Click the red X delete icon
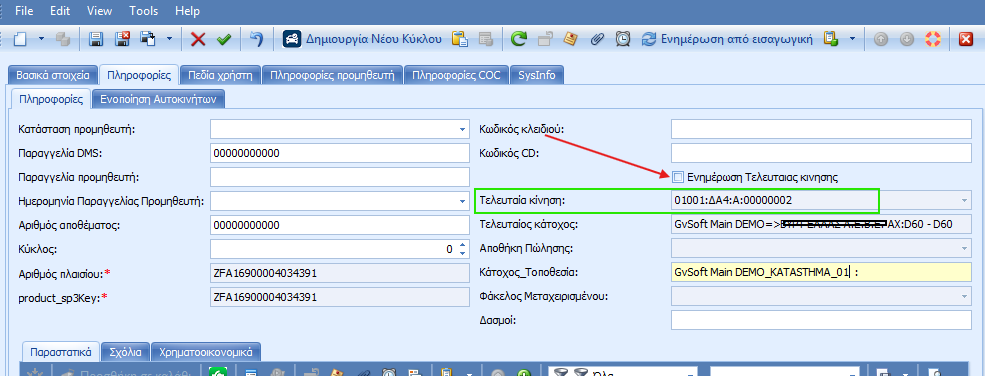985x376 pixels. pos(198,40)
